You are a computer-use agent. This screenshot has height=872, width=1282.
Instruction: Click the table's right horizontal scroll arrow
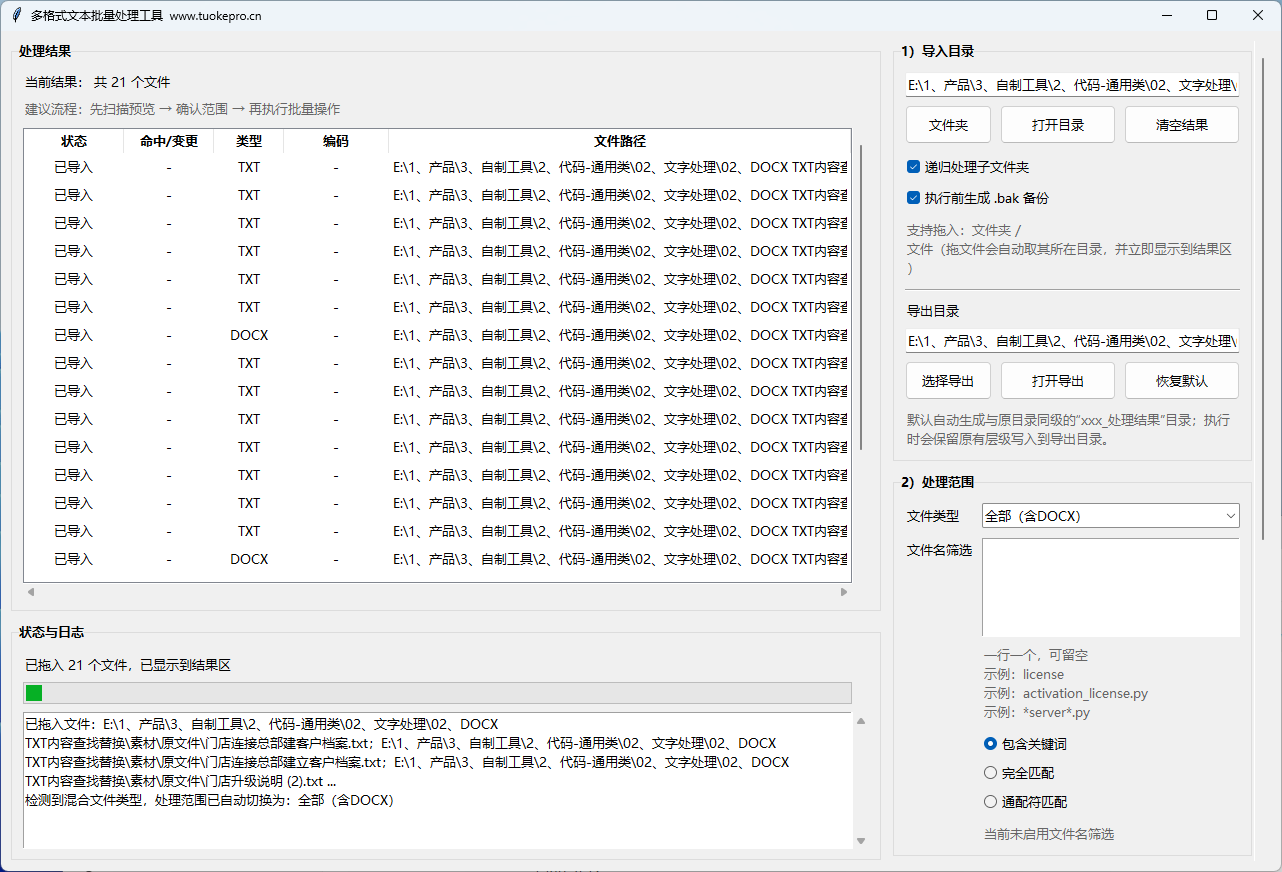coord(843,592)
